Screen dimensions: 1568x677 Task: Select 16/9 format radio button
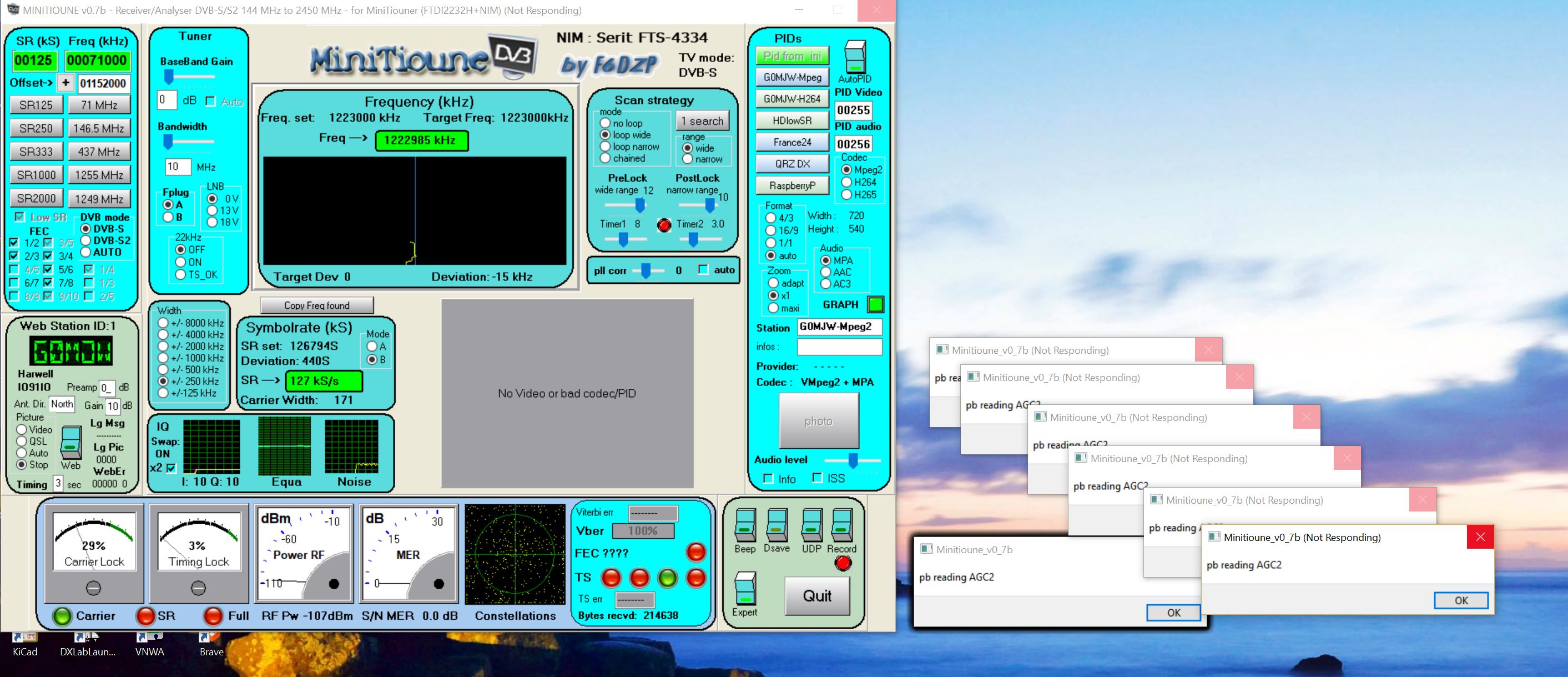point(770,230)
